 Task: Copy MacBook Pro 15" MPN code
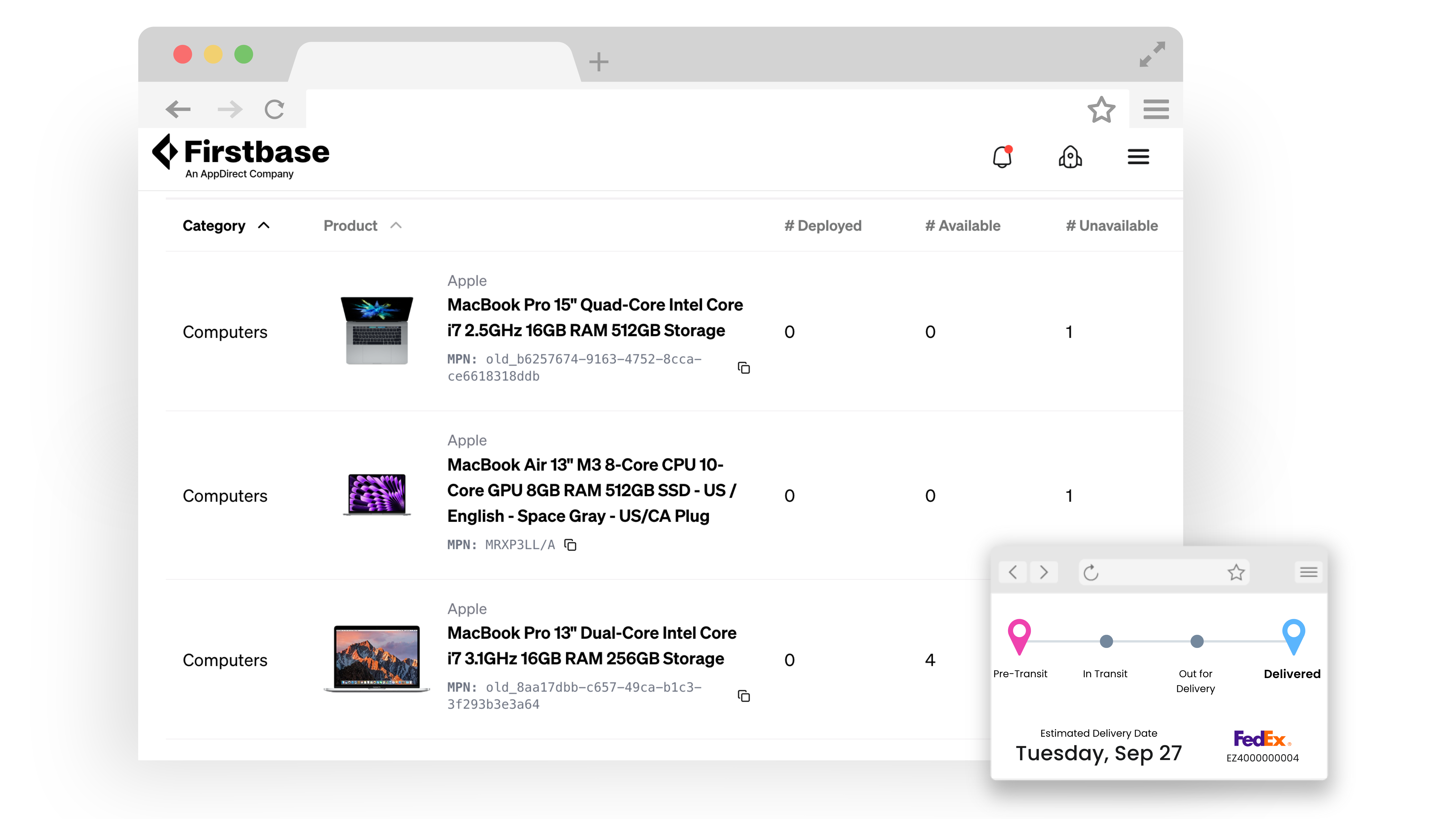[744, 368]
